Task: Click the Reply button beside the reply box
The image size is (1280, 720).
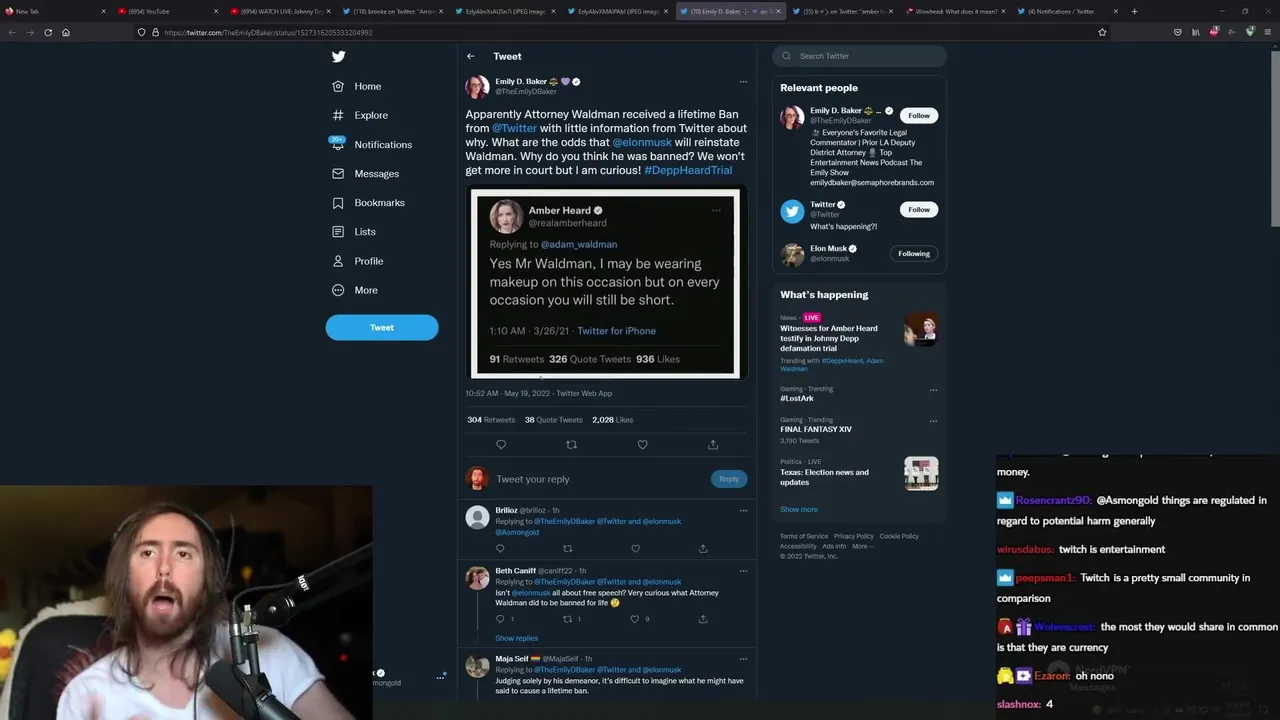Action: click(729, 479)
